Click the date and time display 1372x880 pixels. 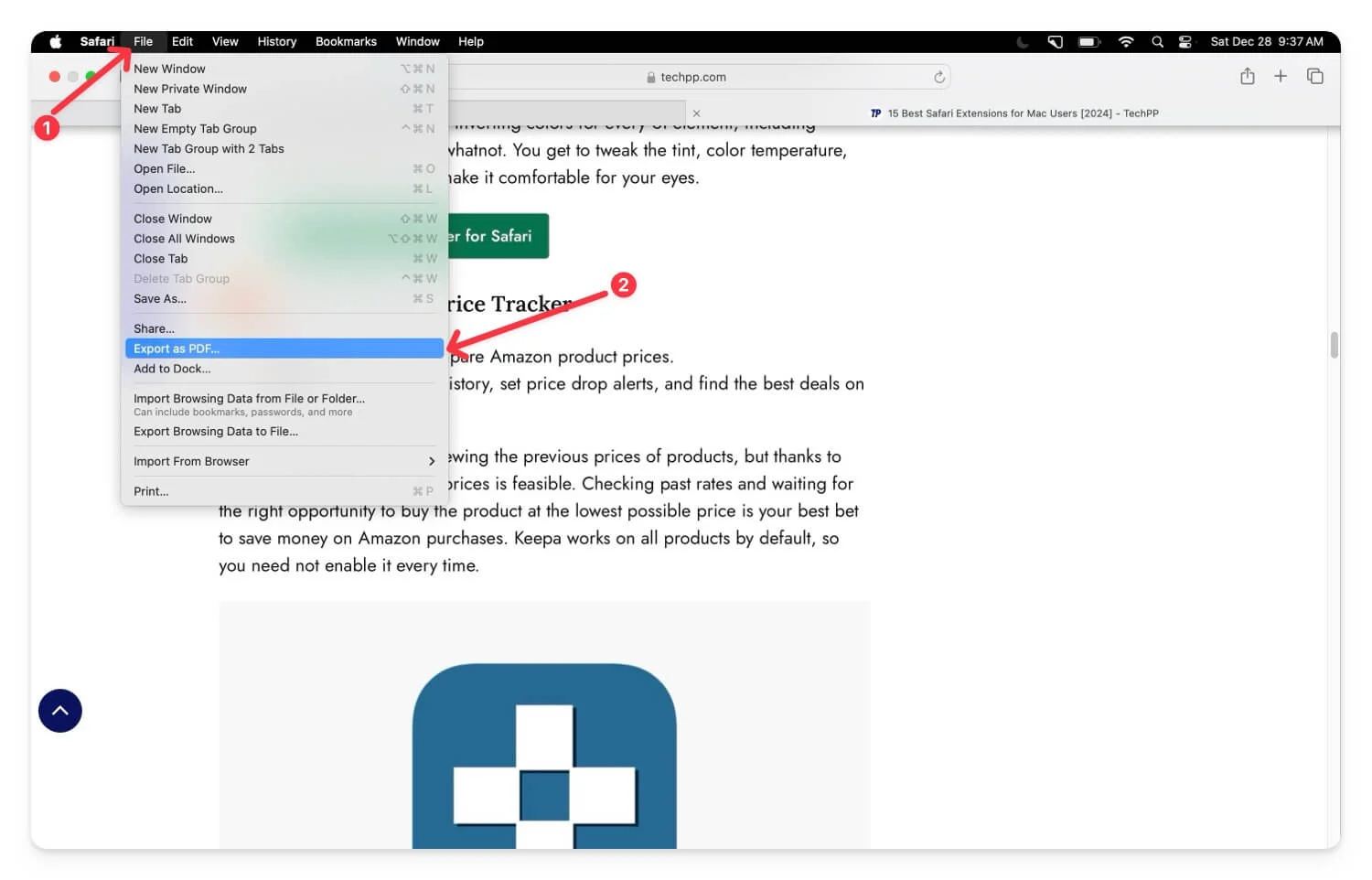1266,41
